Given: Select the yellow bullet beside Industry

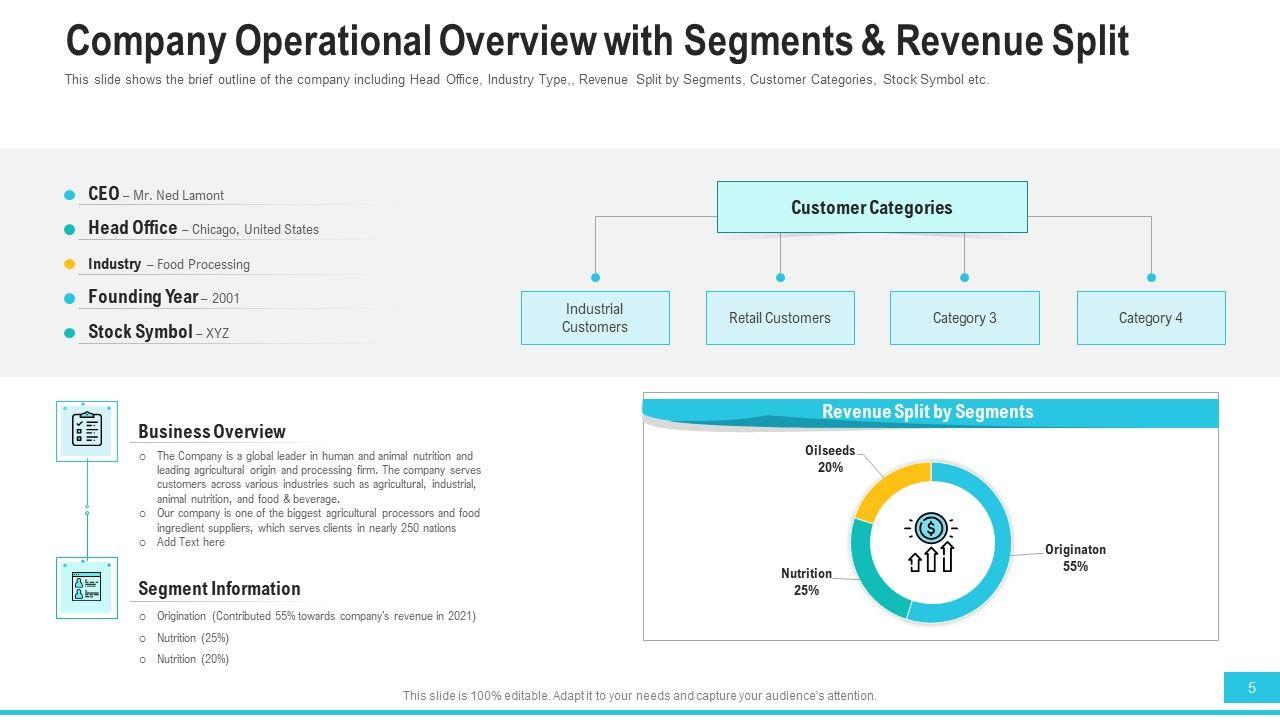Looking at the screenshot, I should tap(70, 264).
